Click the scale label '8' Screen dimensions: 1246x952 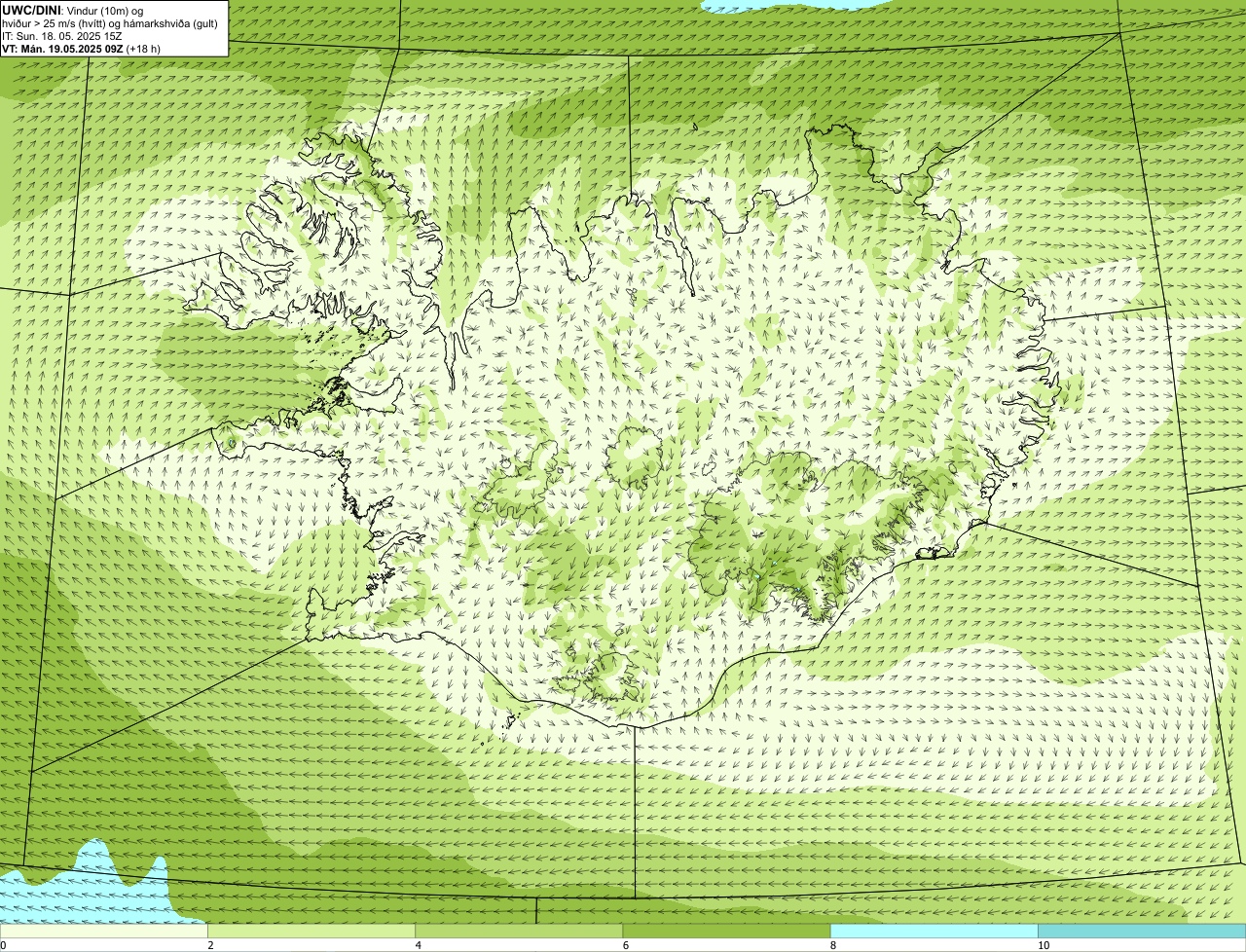[x=832, y=945]
